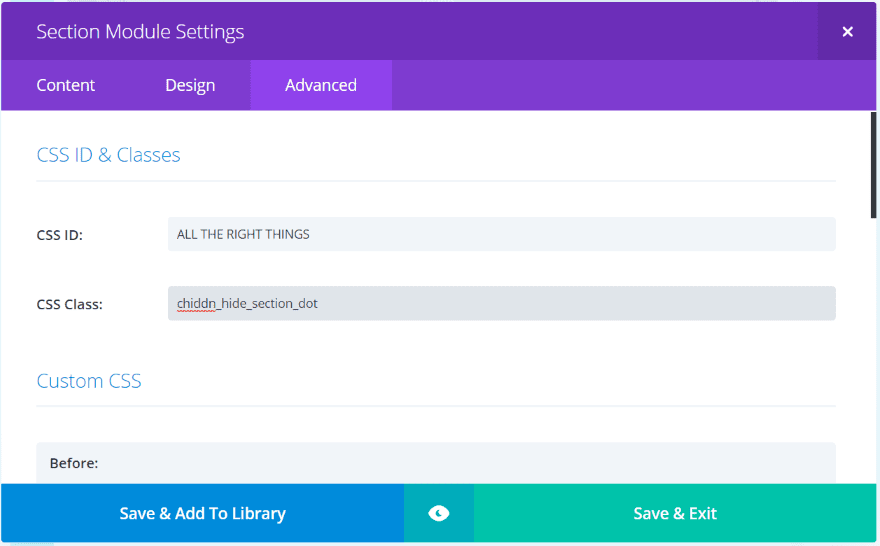Expand the Custom CSS section heading
The height and width of the screenshot is (546, 880).
point(89,381)
